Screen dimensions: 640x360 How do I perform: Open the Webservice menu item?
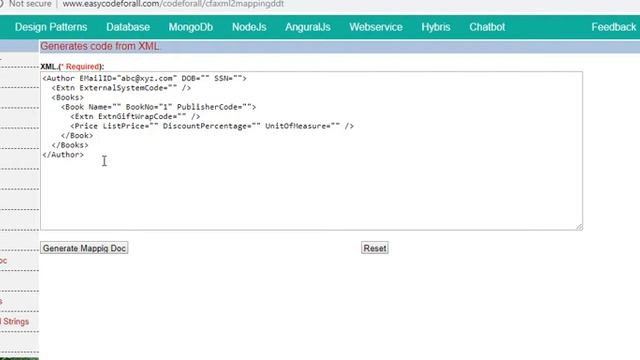tap(376, 27)
